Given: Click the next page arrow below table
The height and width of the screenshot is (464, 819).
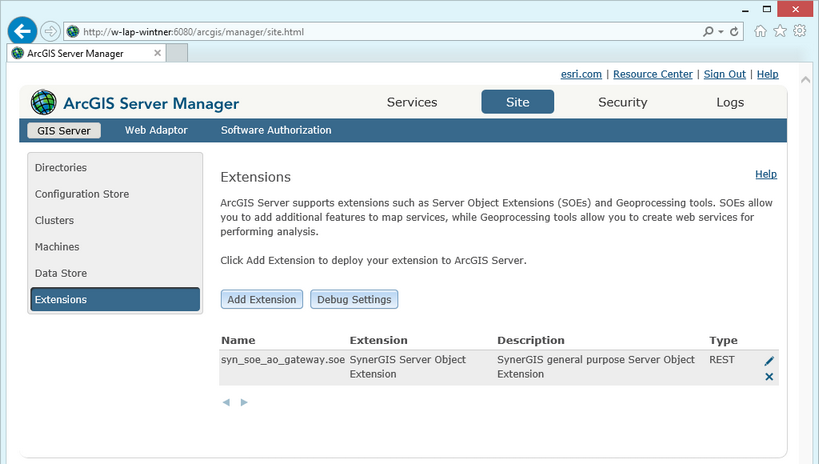Looking at the screenshot, I should click(x=244, y=402).
